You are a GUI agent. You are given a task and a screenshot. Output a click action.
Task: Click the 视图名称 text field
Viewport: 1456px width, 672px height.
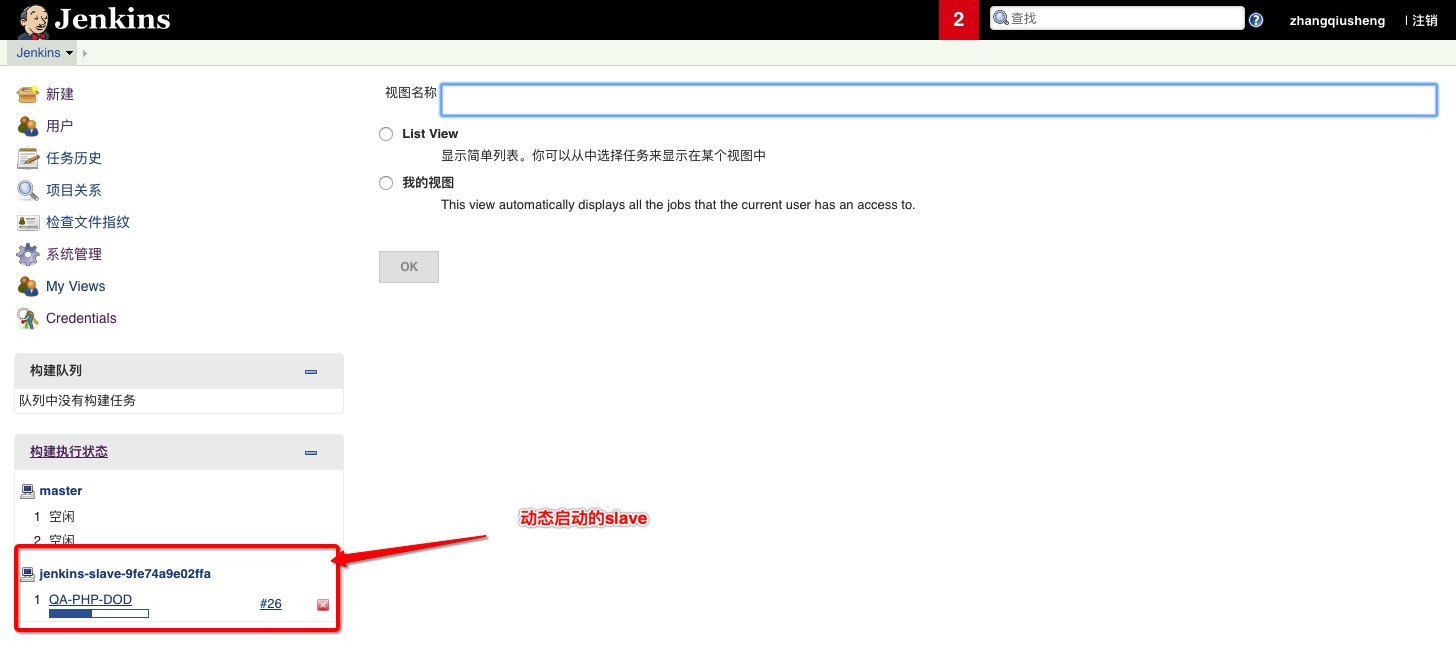pyautogui.click(x=939, y=100)
